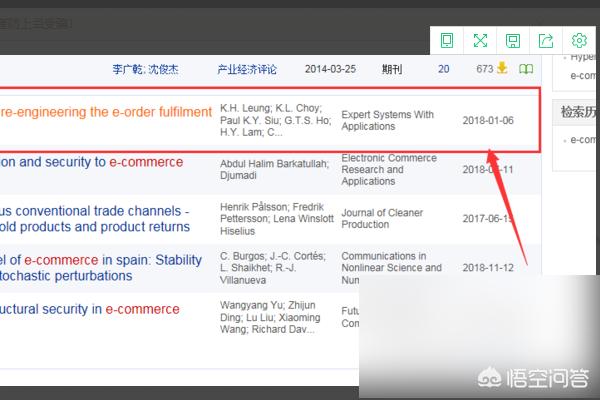Viewport: 600px width, 400px height.
Task: Click the mobile view icon in green toolbar
Action: click(447, 41)
